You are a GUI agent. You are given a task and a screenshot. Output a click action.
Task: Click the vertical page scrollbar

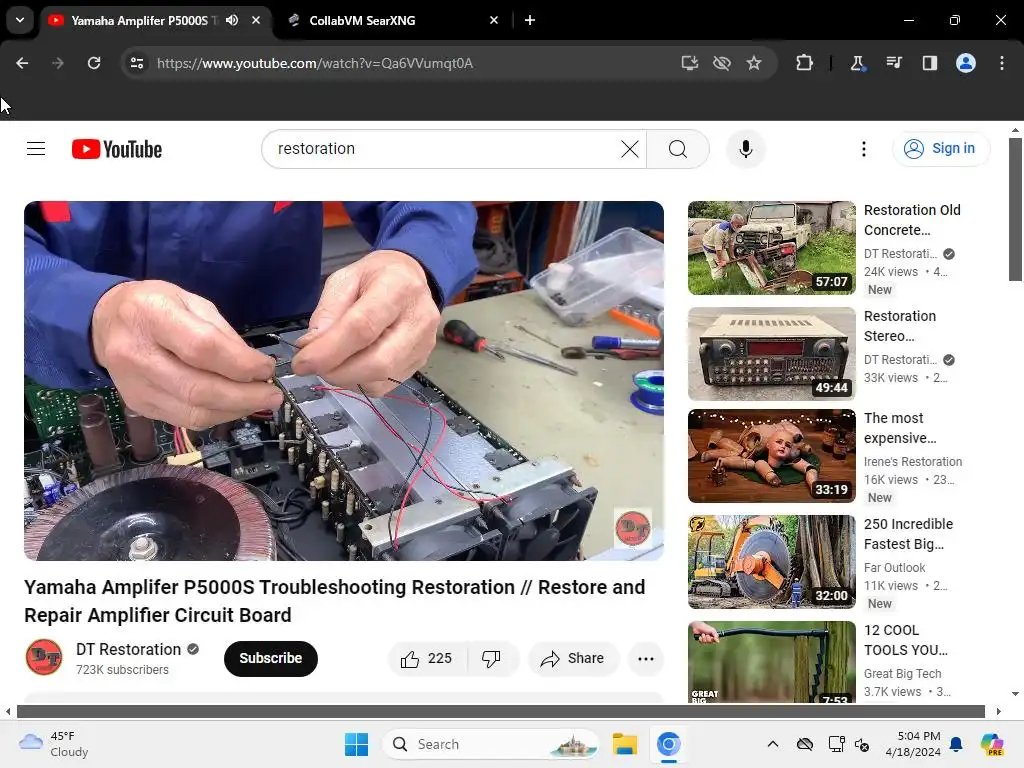1015,209
